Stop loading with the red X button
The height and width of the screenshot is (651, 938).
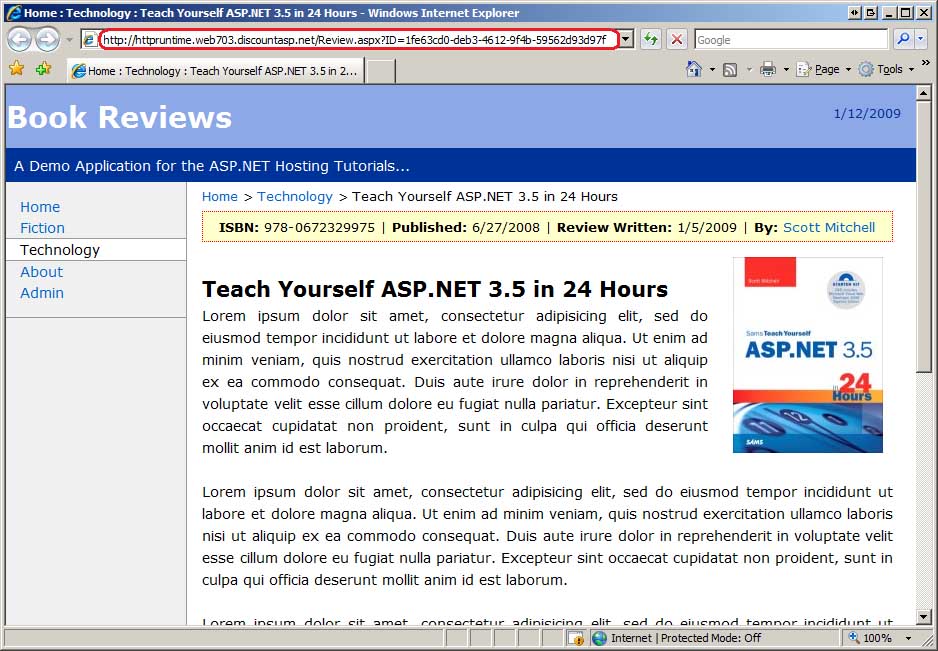(677, 40)
